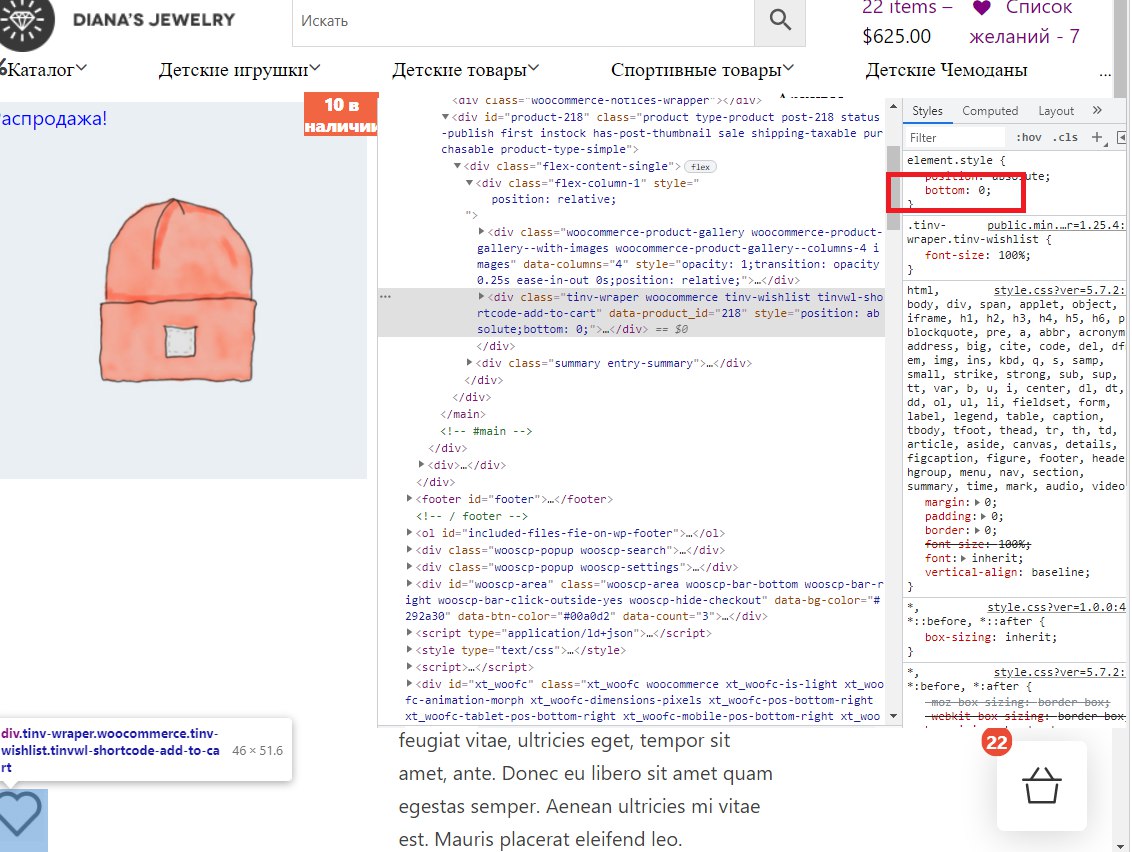The image size is (1132, 852).
Task: Add the hat to wishlist via heart icon
Action: [19, 814]
